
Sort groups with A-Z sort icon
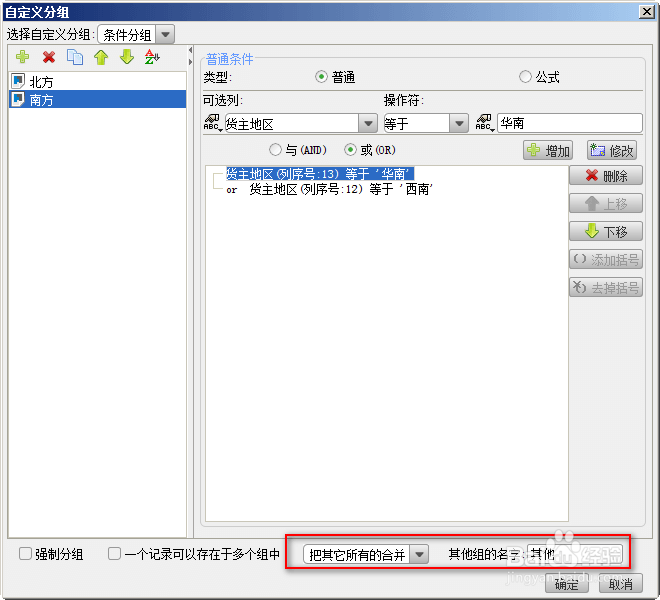(x=152, y=57)
